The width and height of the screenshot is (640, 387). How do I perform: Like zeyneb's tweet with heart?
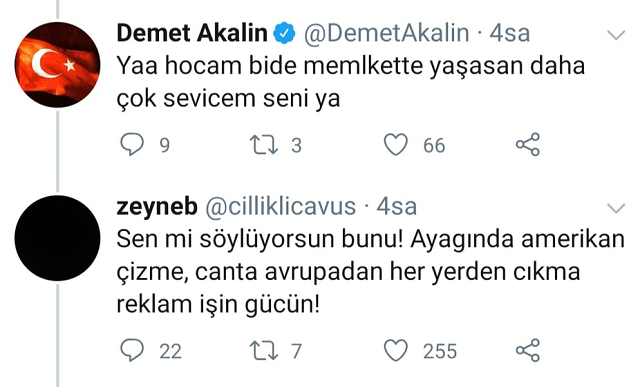click(396, 350)
